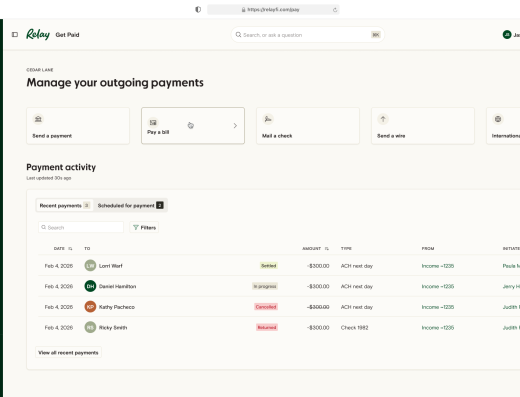The width and height of the screenshot is (520, 397).
Task: Click the Returned status badge
Action: tap(267, 328)
